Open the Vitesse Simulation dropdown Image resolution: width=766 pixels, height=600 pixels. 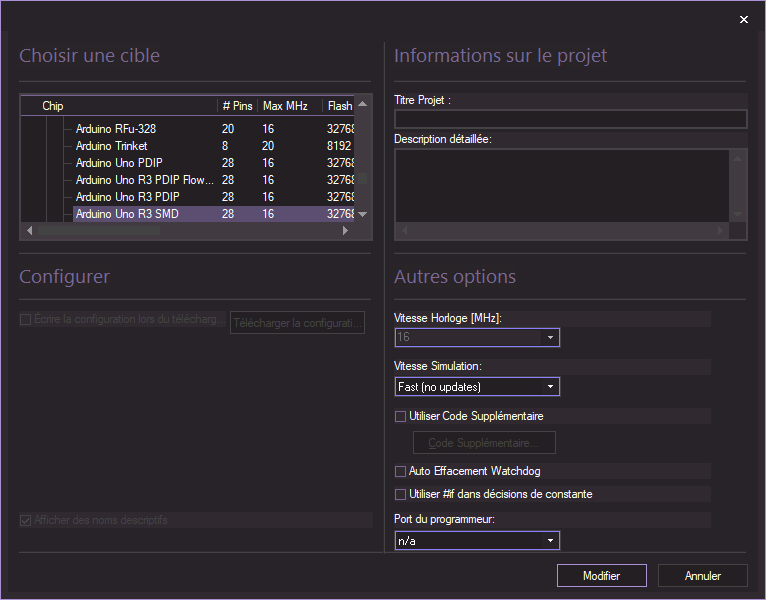pyautogui.click(x=477, y=387)
